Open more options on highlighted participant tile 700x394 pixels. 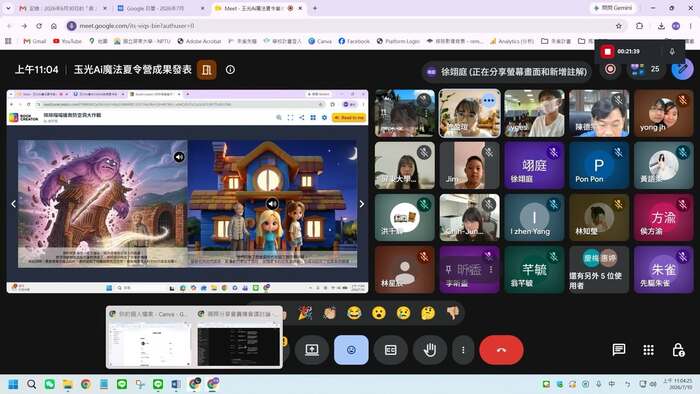tap(489, 100)
